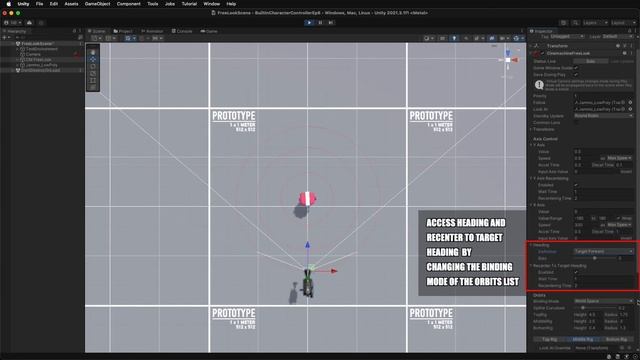The image size is (640, 360).
Task: Toggle Recenter To Target Heading Enabled checkbox
Action: pos(576,272)
